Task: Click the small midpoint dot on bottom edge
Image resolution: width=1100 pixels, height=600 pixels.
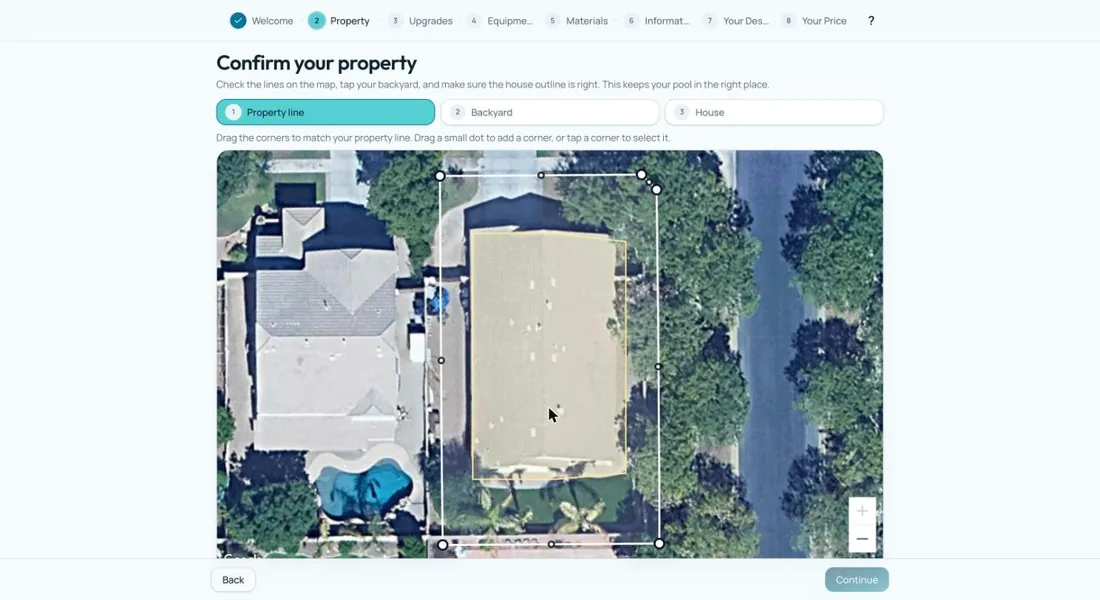Action: [x=551, y=544]
